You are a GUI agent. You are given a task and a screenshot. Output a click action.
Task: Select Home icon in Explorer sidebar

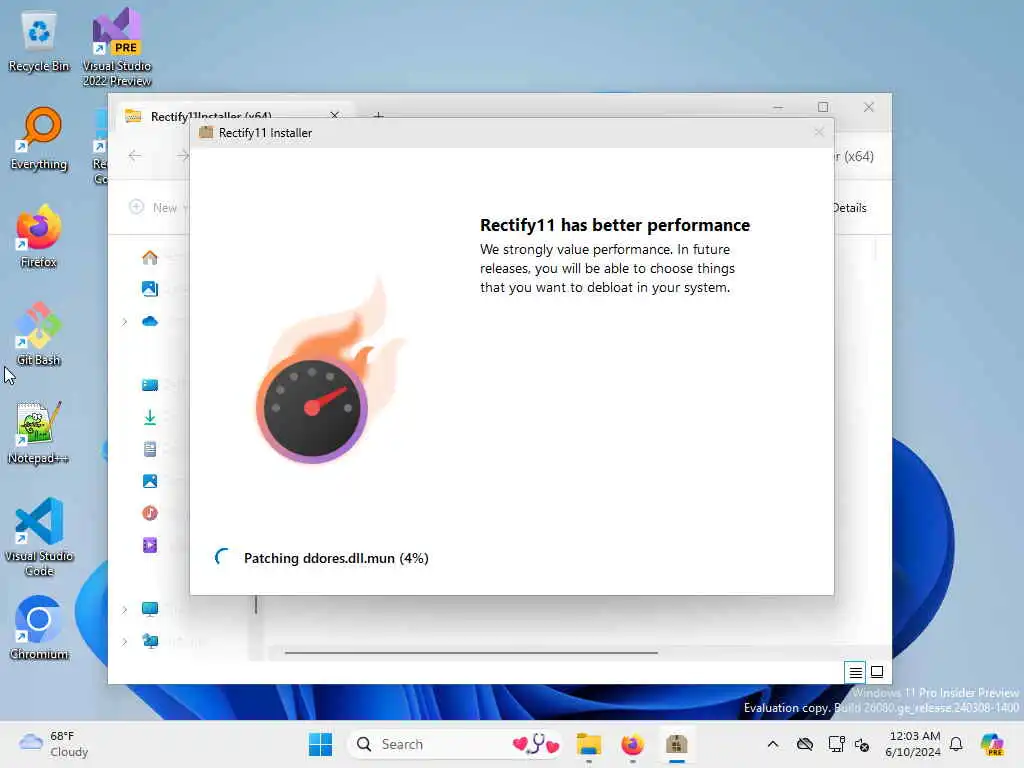tap(150, 257)
